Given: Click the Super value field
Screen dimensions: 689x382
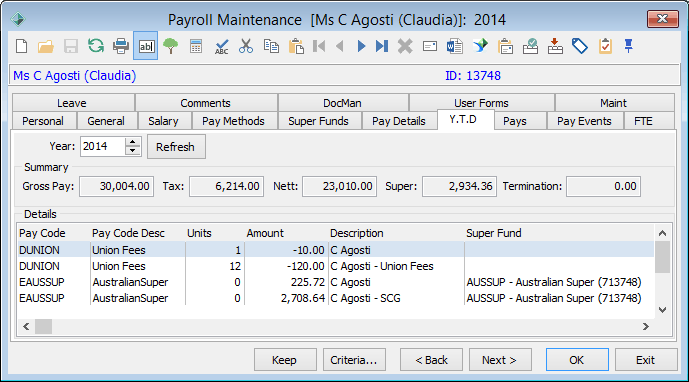Looking at the screenshot, I should (x=459, y=186).
